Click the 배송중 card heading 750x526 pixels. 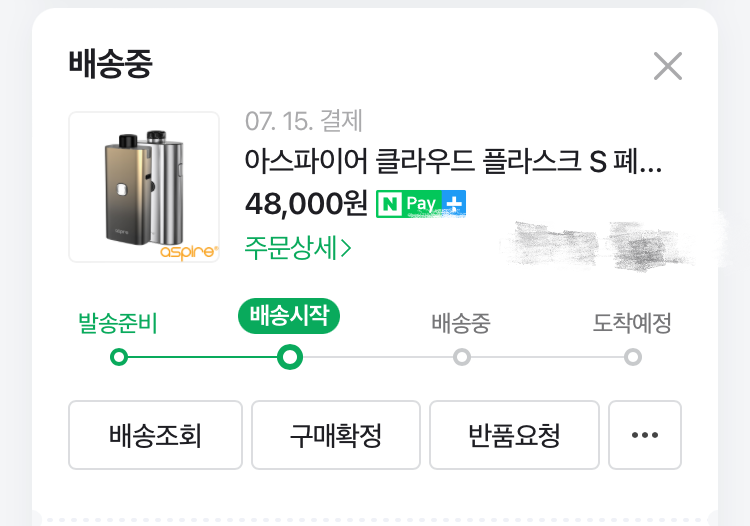(x=110, y=63)
